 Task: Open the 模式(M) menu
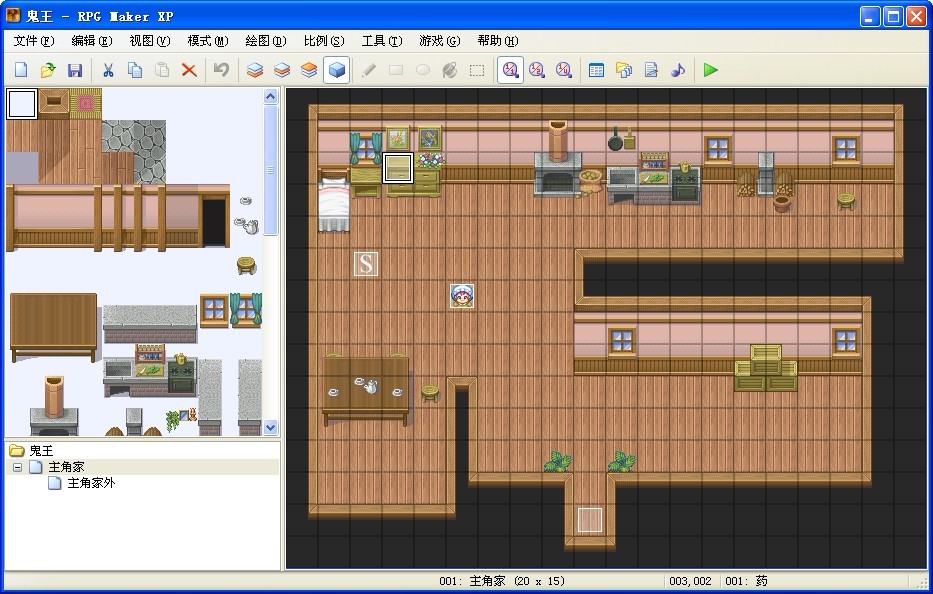[208, 41]
